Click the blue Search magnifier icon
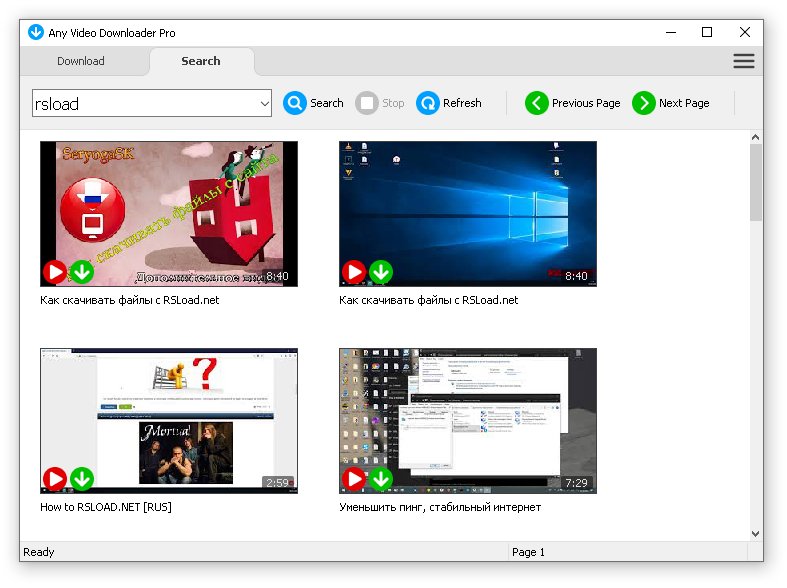Viewport: 787px width, 588px height. (x=295, y=103)
